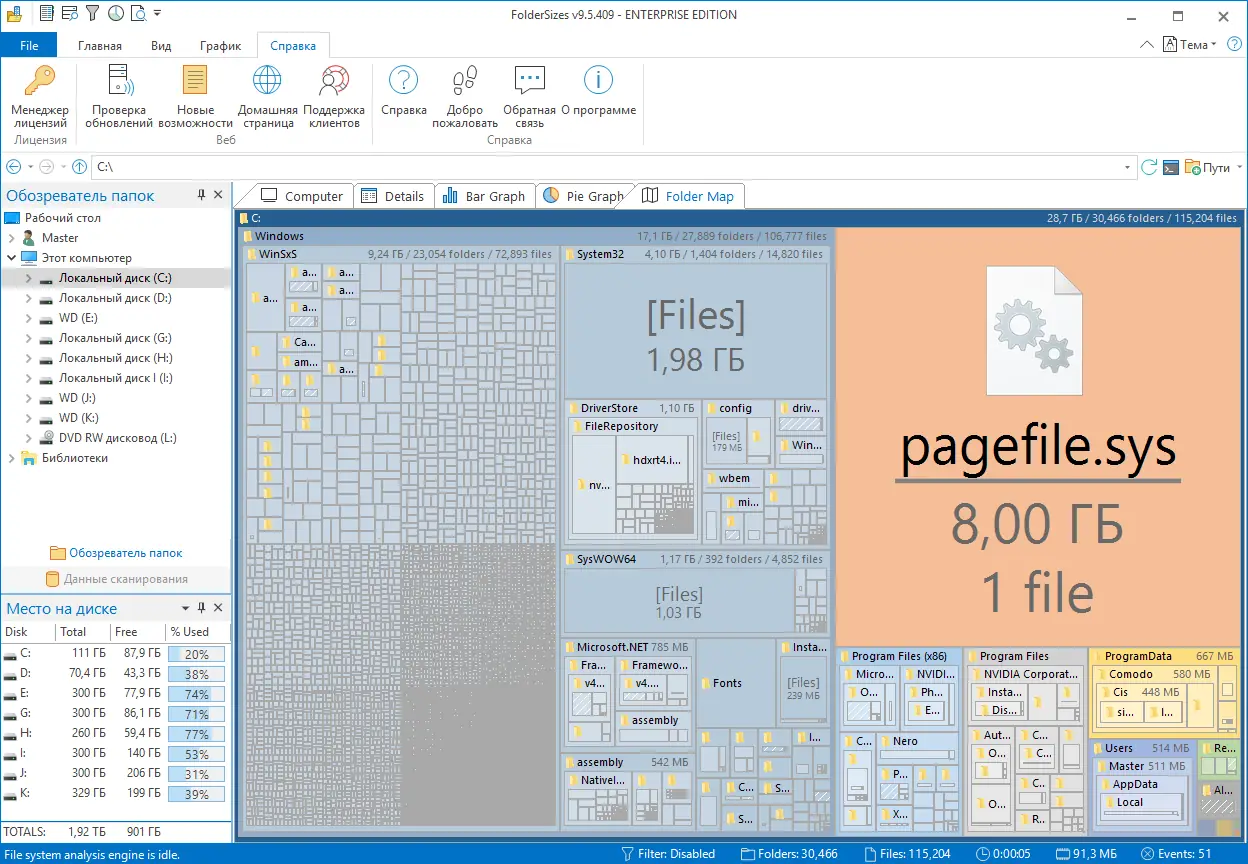Open the Пути dropdown arrow
This screenshot has height=864, width=1248.
[1240, 167]
